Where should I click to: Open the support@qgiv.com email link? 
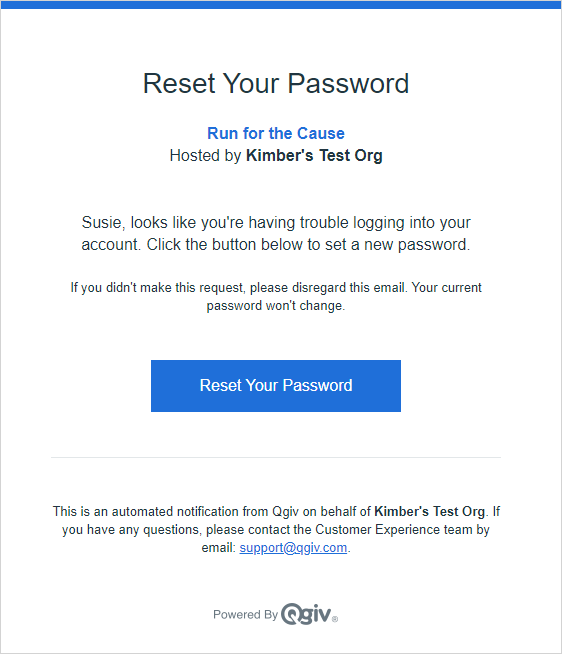(x=293, y=548)
